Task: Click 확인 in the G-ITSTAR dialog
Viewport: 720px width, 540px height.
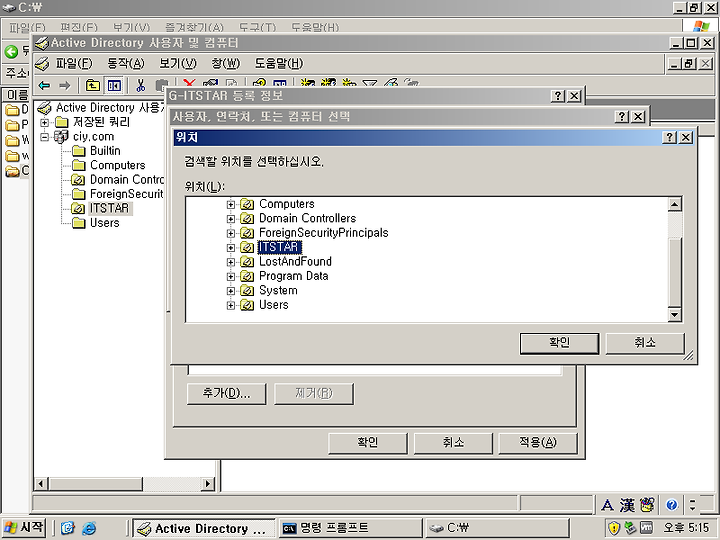Action: pyautogui.click(x=367, y=443)
